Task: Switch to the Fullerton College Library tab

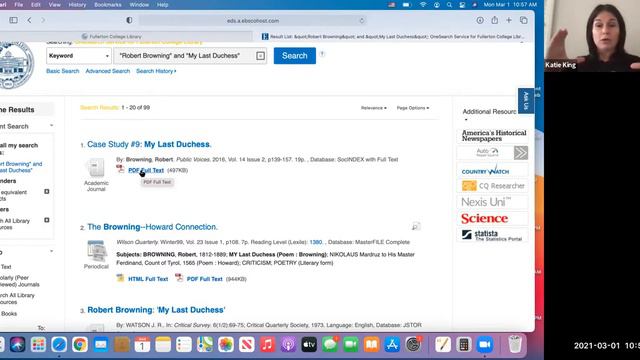Action: tap(112, 36)
